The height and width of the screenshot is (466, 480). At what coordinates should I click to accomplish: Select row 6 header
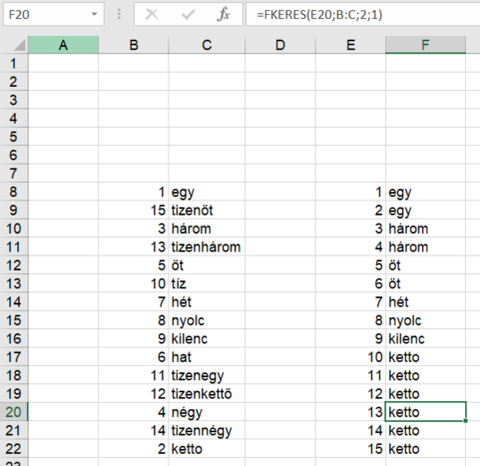[x=14, y=155]
